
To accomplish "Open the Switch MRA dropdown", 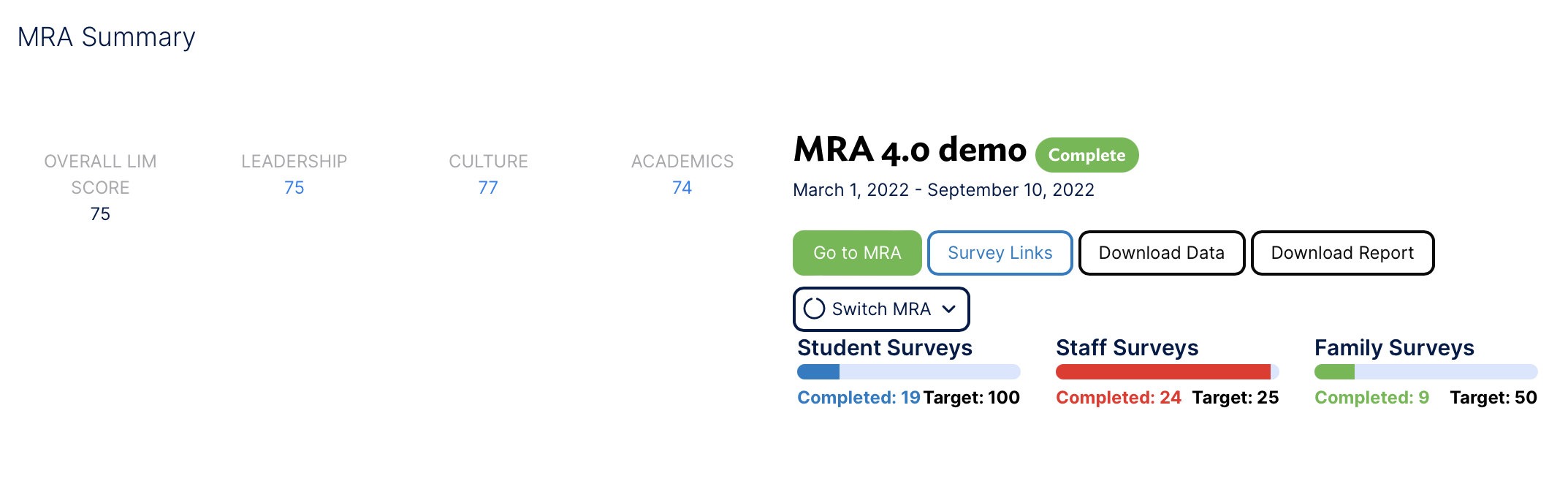I will click(x=880, y=309).
